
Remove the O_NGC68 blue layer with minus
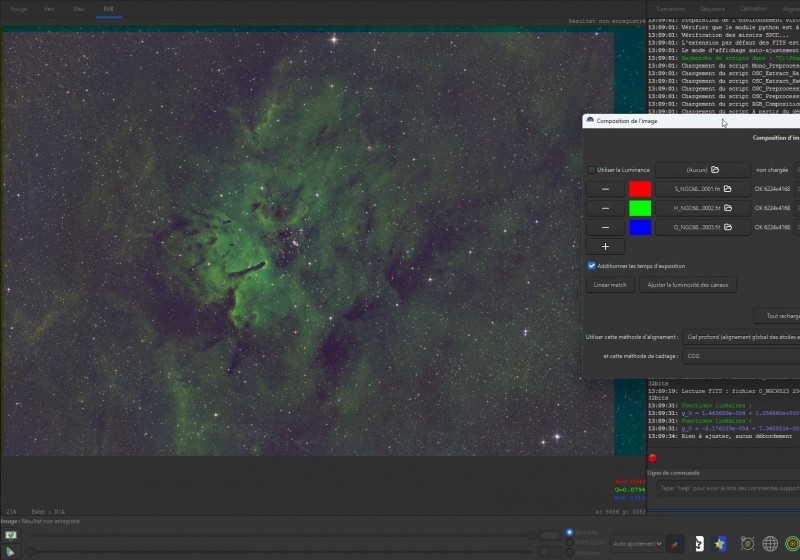tap(605, 227)
